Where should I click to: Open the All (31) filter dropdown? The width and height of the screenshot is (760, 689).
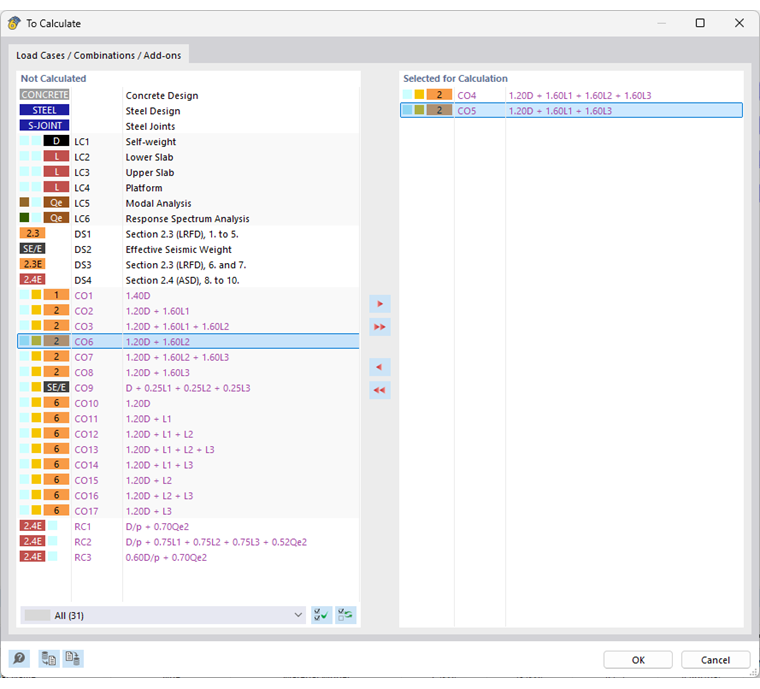click(x=163, y=615)
